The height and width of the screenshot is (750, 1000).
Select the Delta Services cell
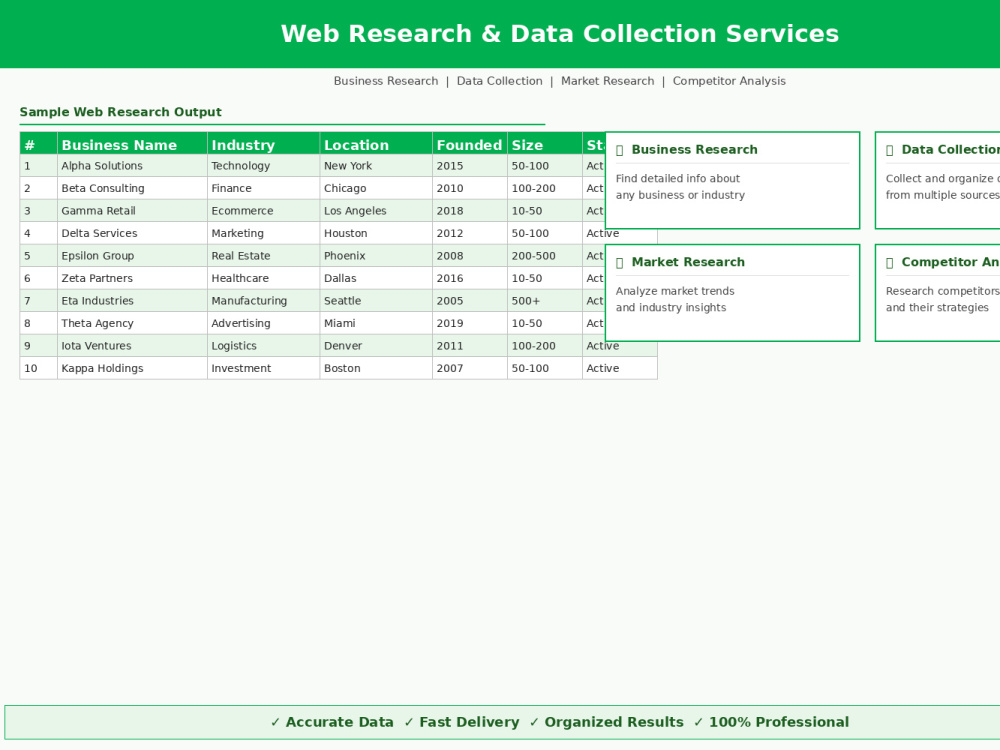pyautogui.click(x=132, y=233)
